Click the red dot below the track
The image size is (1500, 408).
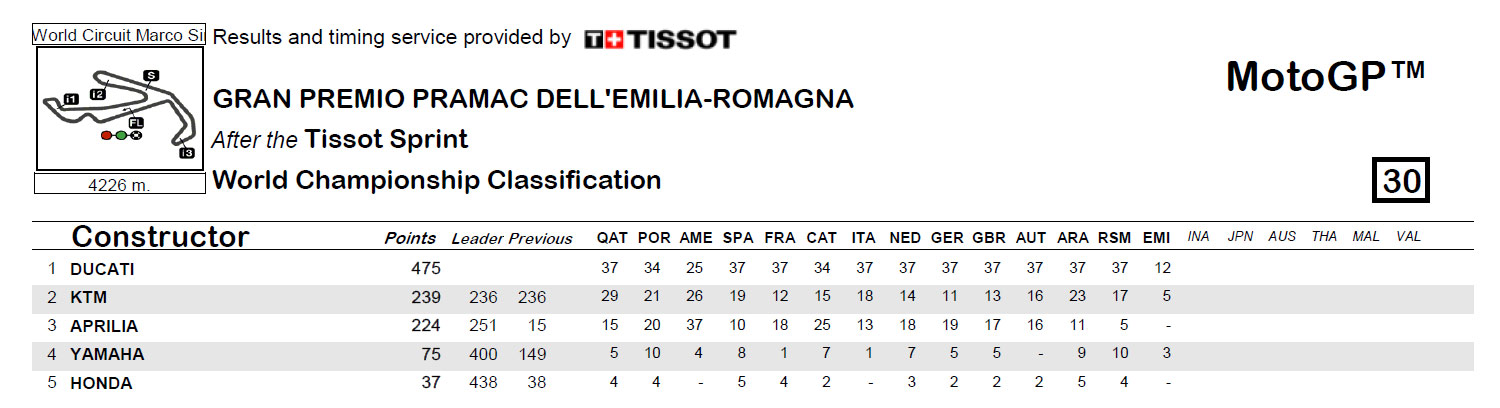[106, 135]
